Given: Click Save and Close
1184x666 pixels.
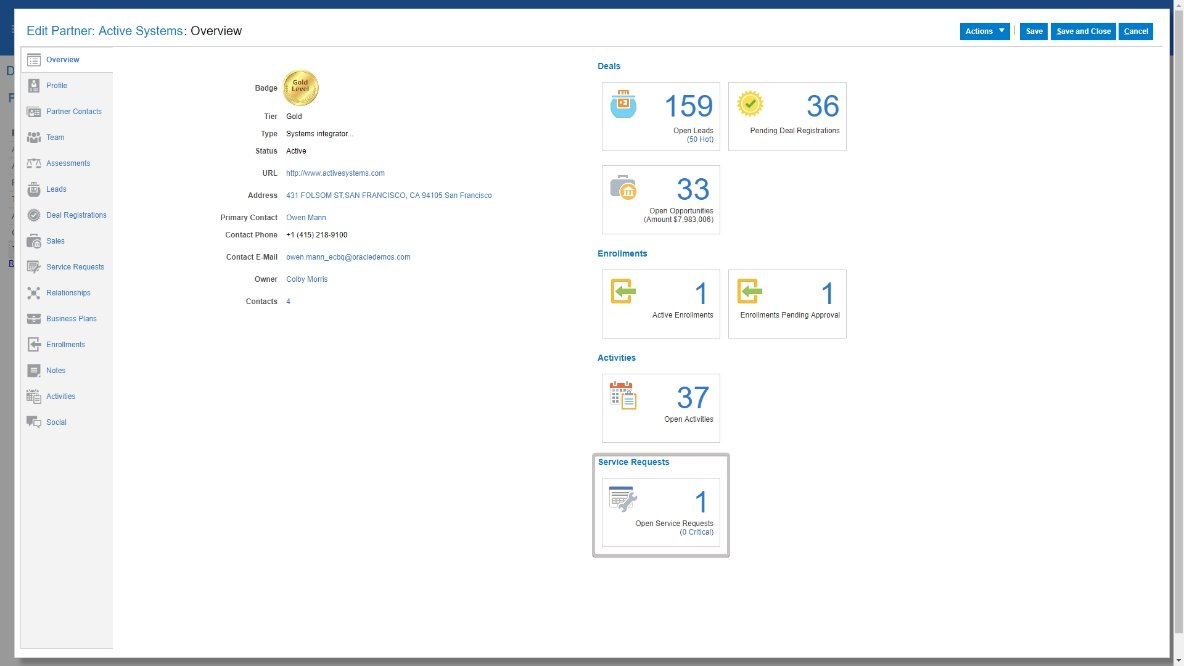Looking at the screenshot, I should click(x=1082, y=31).
